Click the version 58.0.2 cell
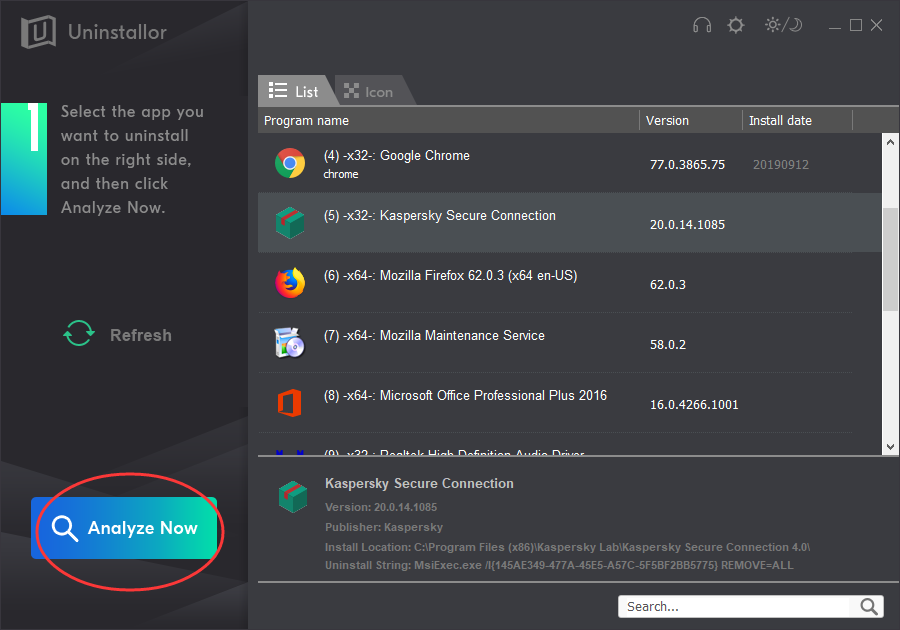This screenshot has height=630, width=900. pyautogui.click(x=668, y=344)
